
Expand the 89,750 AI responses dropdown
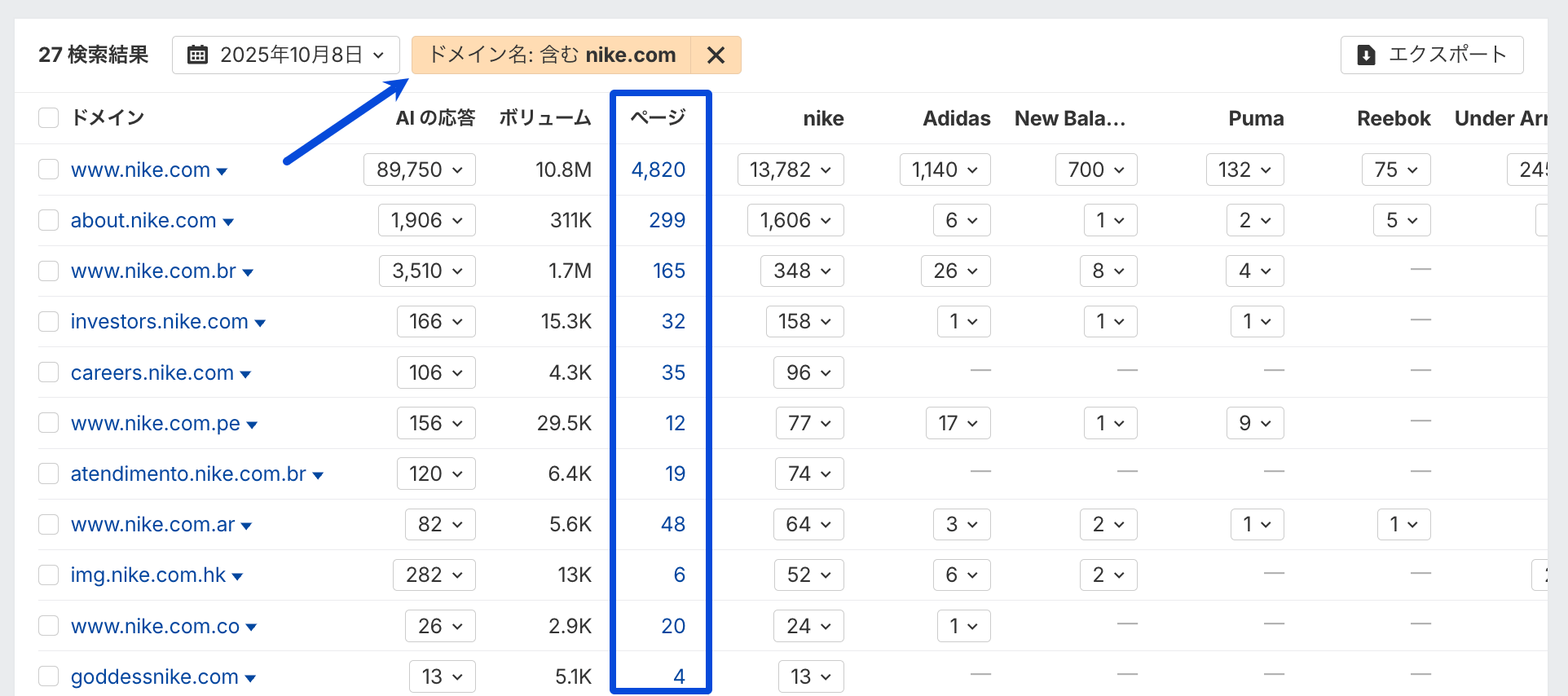point(419,170)
